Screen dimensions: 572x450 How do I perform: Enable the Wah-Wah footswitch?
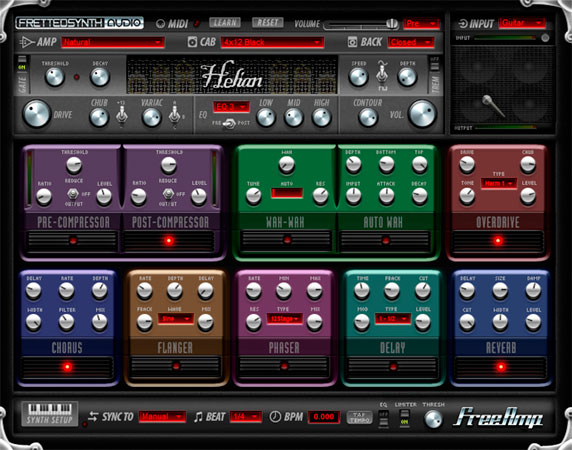click(x=287, y=240)
